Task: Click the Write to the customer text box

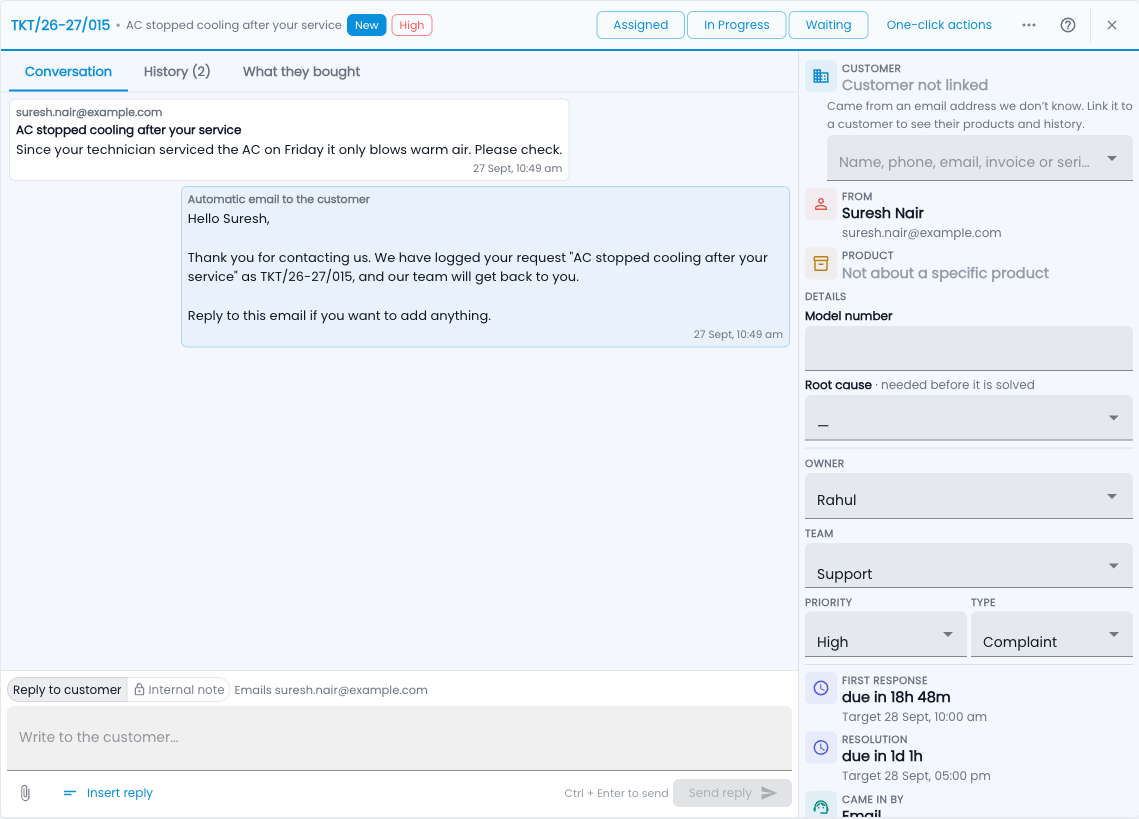Action: [400, 738]
